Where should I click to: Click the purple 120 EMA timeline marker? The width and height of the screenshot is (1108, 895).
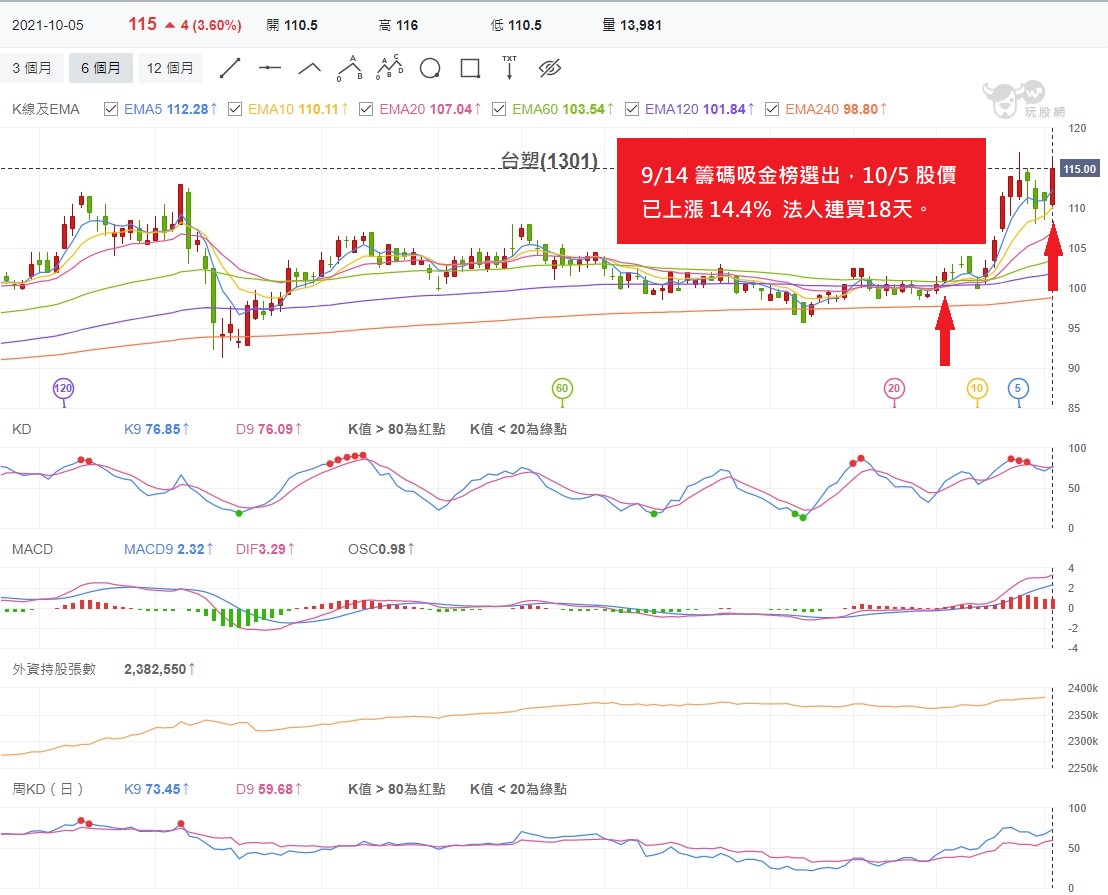tap(64, 389)
